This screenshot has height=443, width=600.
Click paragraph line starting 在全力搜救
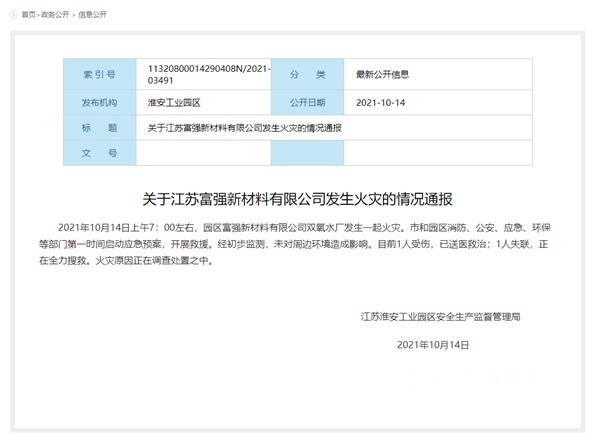(126, 261)
